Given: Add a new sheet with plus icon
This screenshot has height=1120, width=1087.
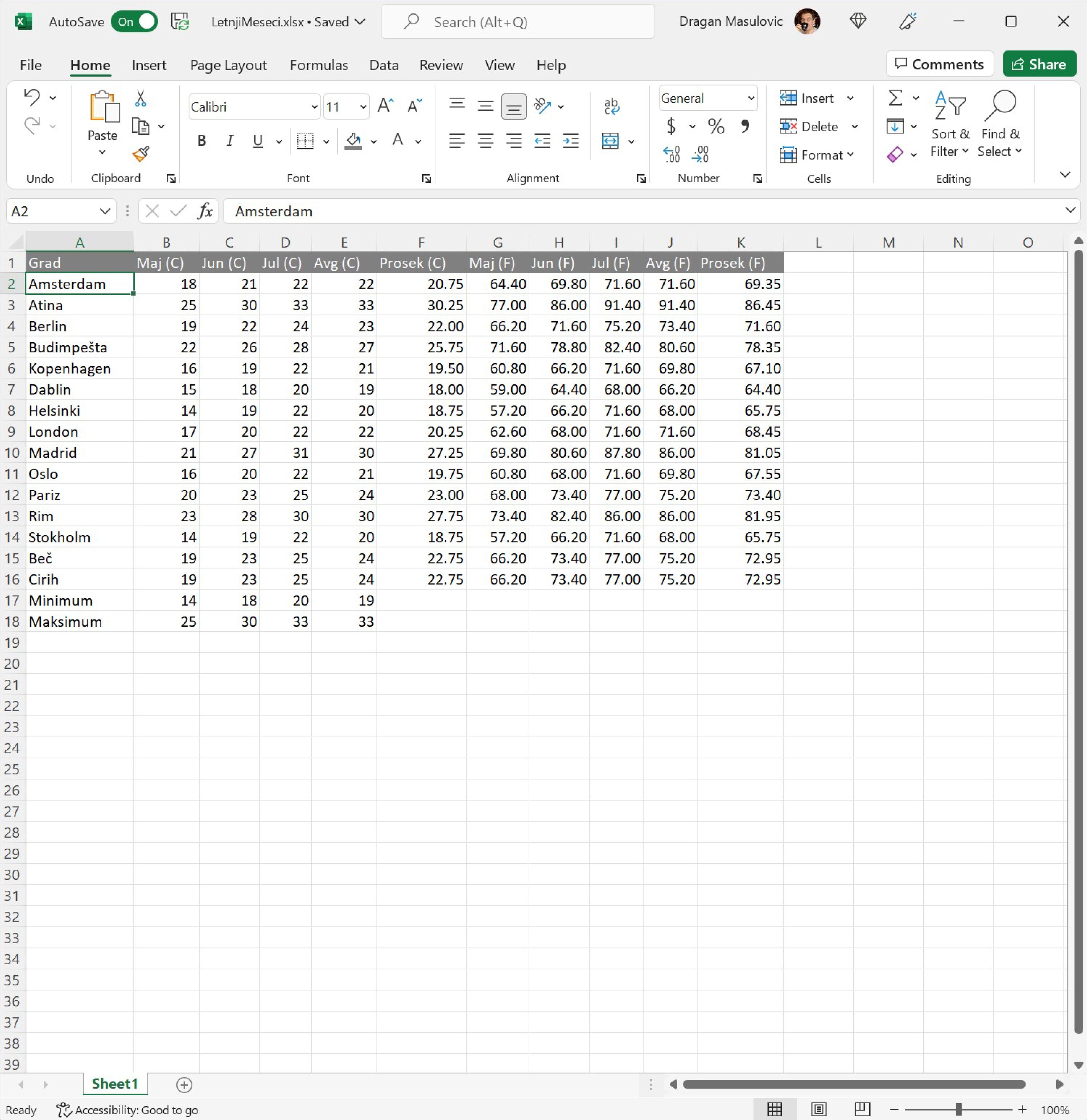Looking at the screenshot, I should pyautogui.click(x=184, y=1084).
